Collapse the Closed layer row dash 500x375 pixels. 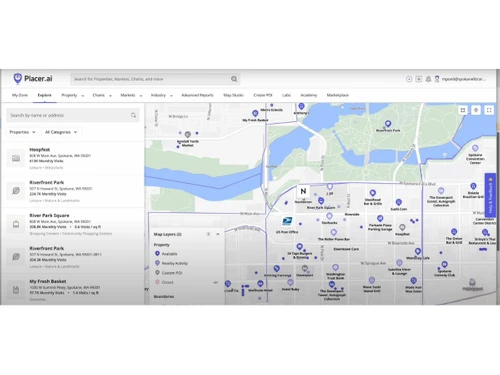point(216,282)
